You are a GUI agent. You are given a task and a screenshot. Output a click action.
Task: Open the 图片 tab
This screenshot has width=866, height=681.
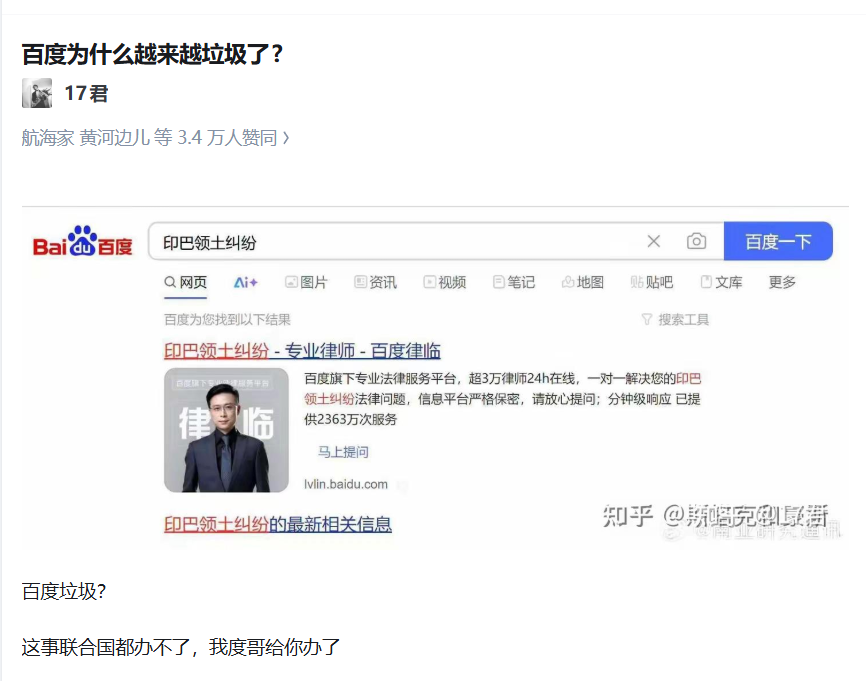[306, 282]
